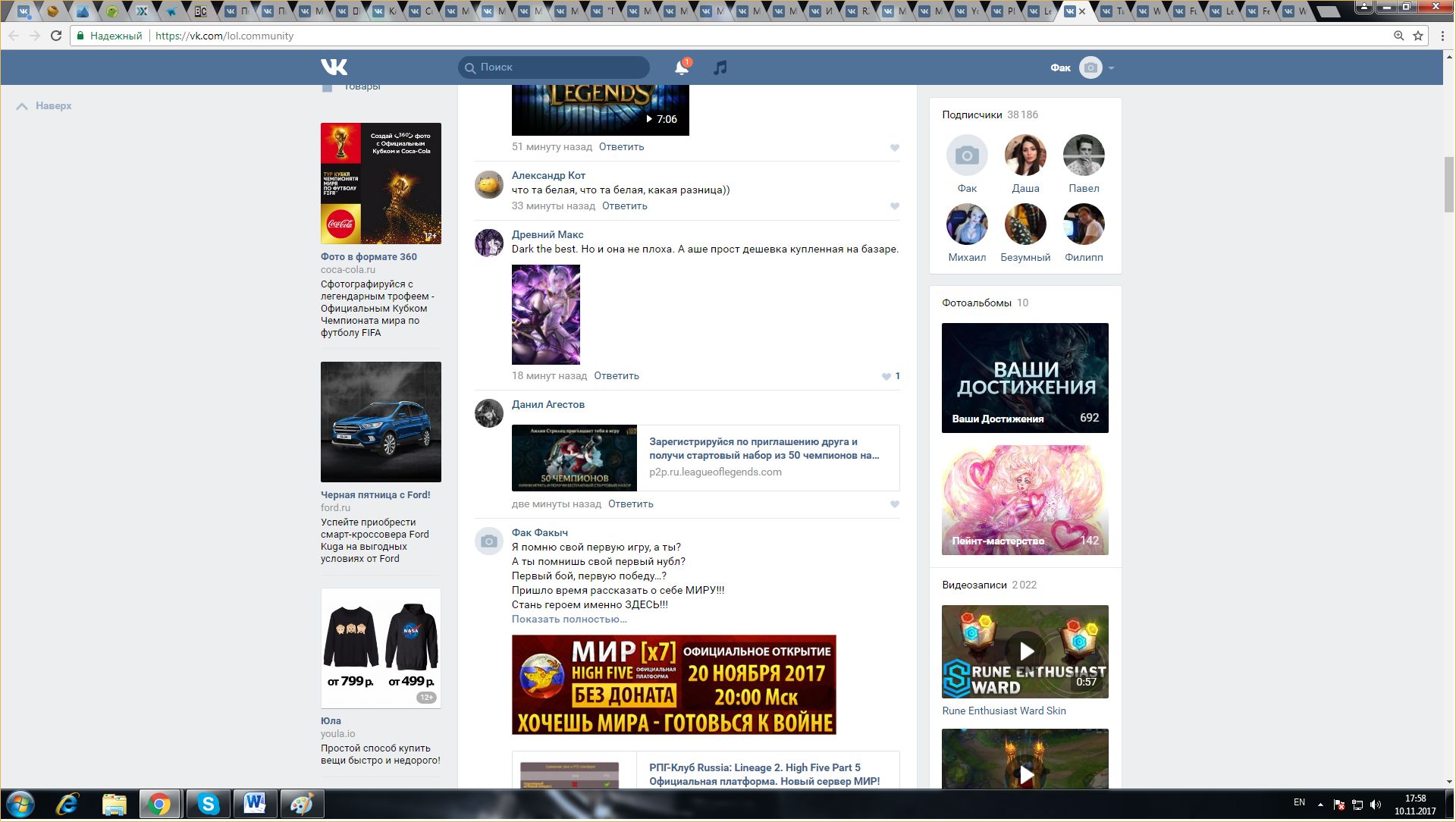Image resolution: width=1456 pixels, height=822 pixels.
Task: Like the 51 минуту назад comment
Action: coord(895,148)
